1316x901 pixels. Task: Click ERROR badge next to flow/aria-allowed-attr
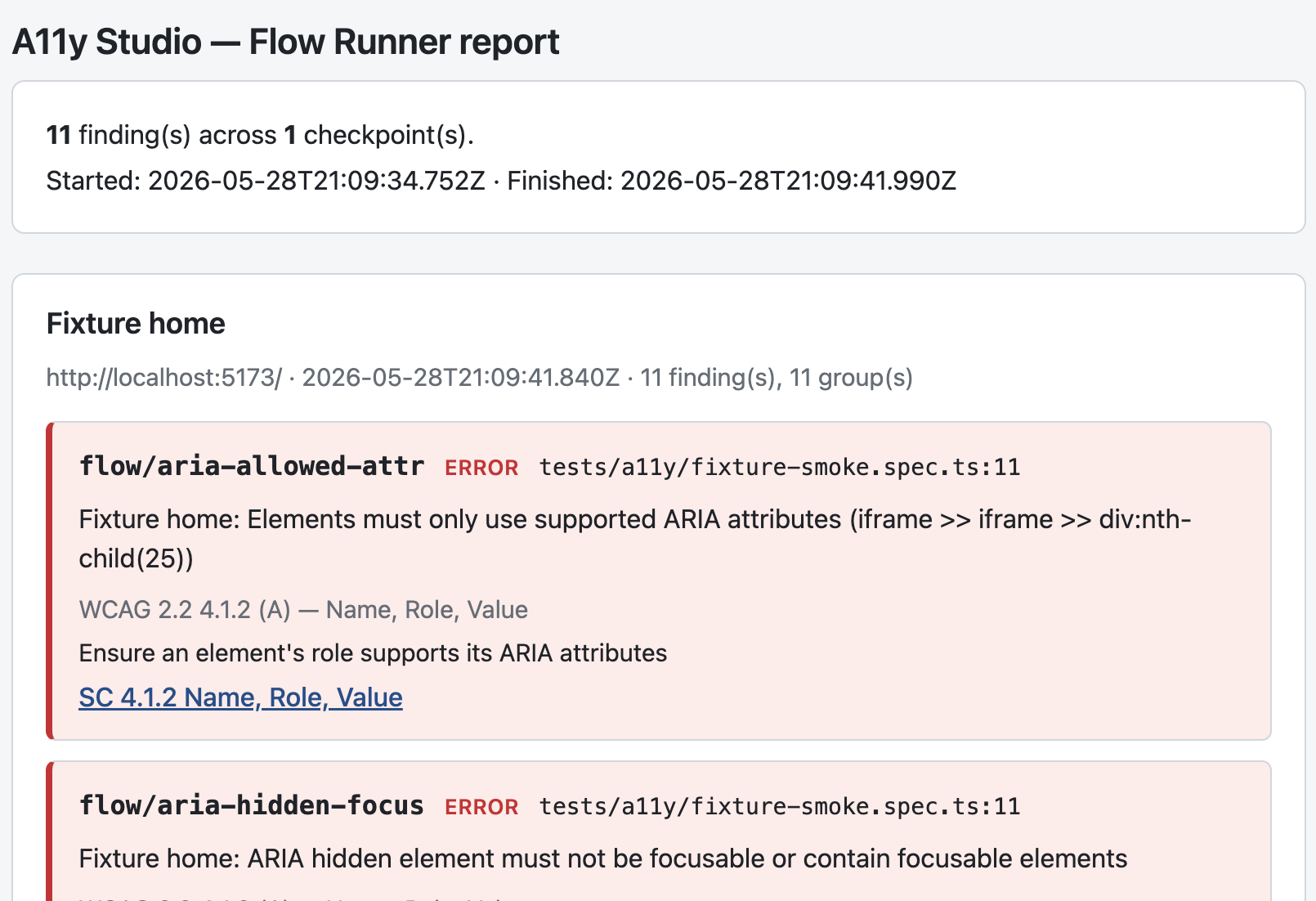(x=481, y=468)
